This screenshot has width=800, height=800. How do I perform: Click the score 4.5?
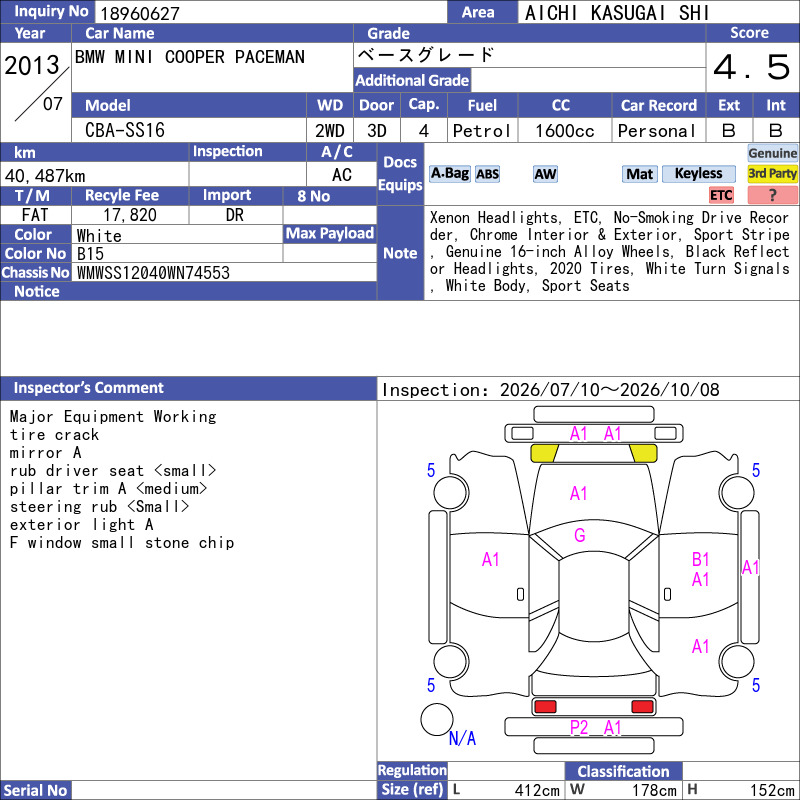[751, 67]
